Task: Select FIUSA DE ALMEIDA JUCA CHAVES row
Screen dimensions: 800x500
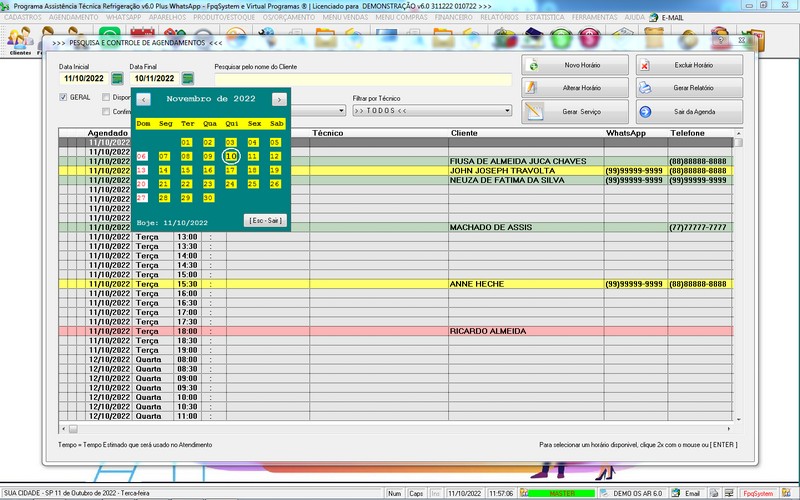Action: click(395, 161)
